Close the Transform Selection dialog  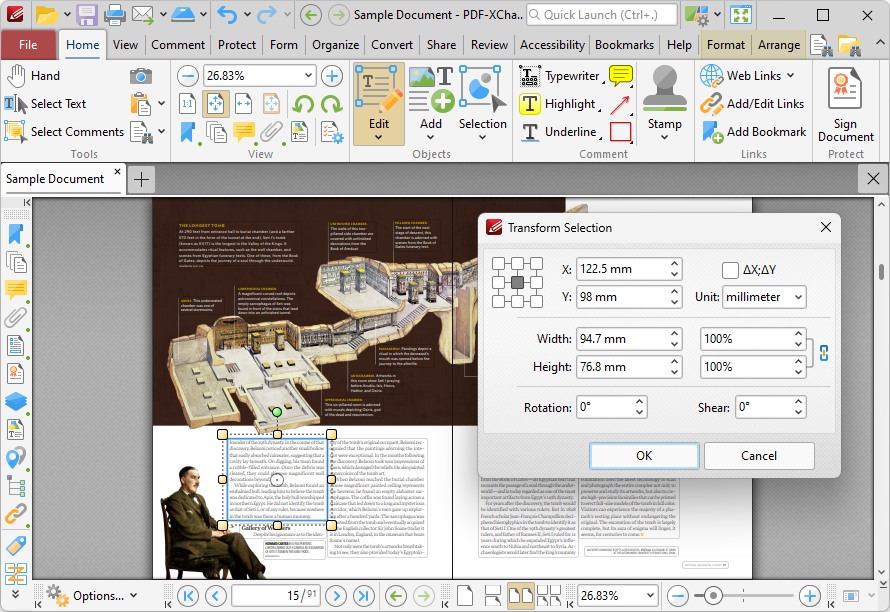pos(826,228)
